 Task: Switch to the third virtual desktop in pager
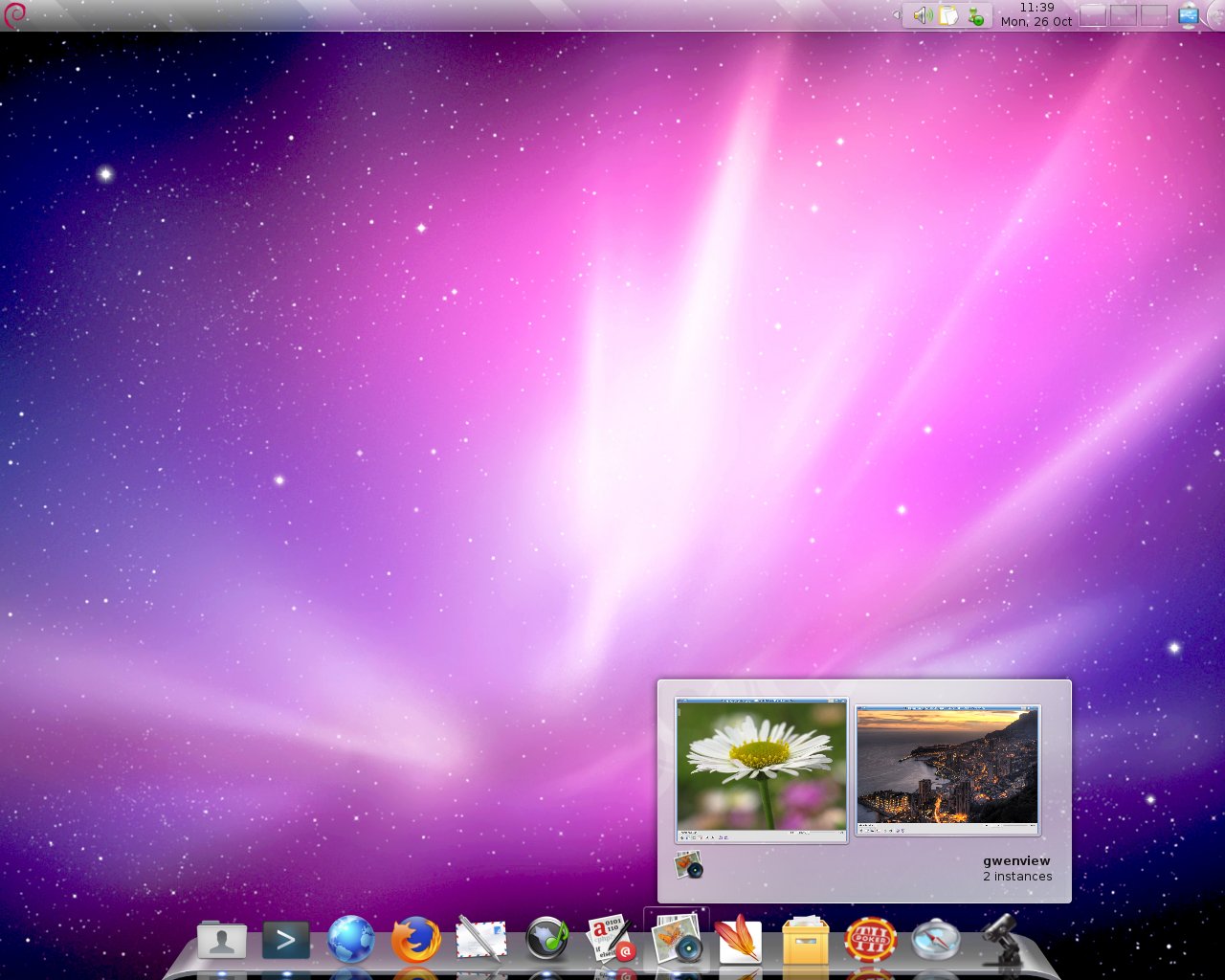coord(1153,15)
